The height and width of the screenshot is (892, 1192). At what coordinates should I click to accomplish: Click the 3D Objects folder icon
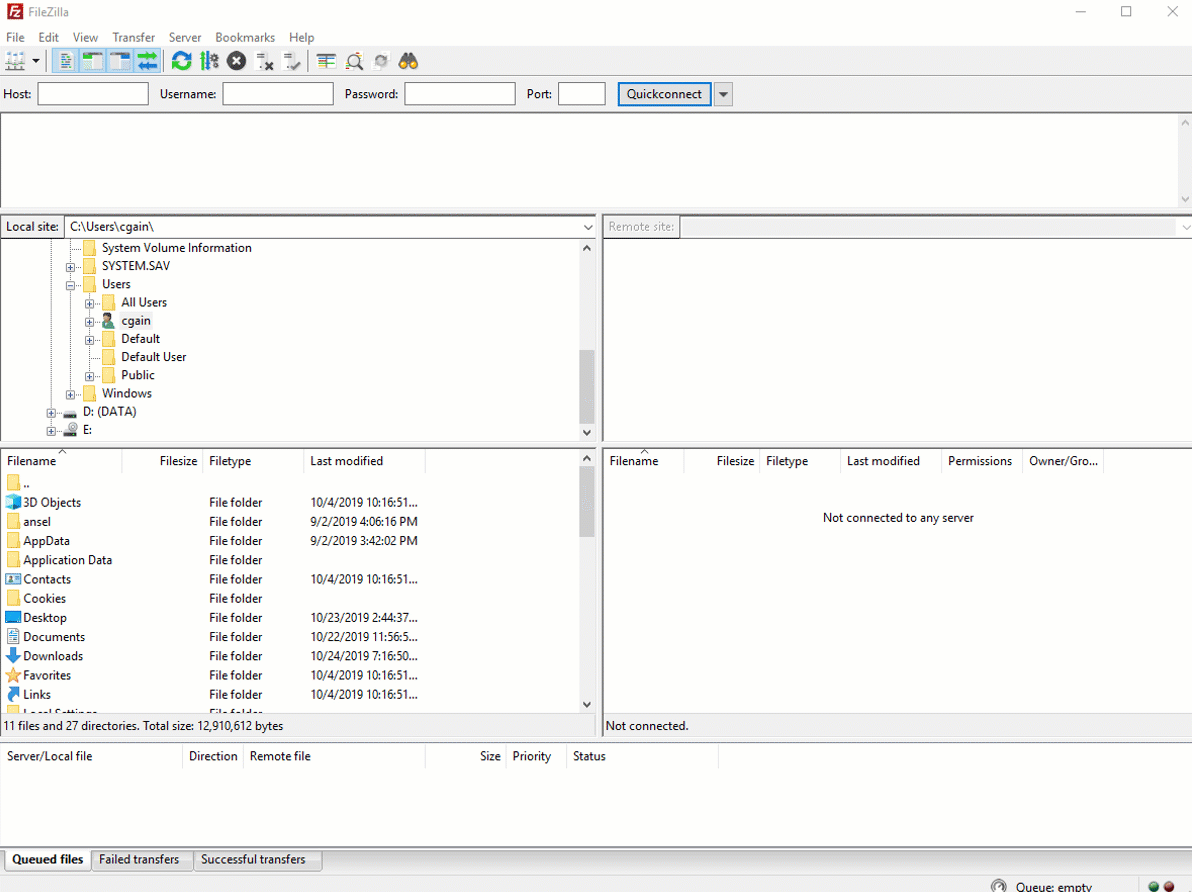tap(13, 502)
